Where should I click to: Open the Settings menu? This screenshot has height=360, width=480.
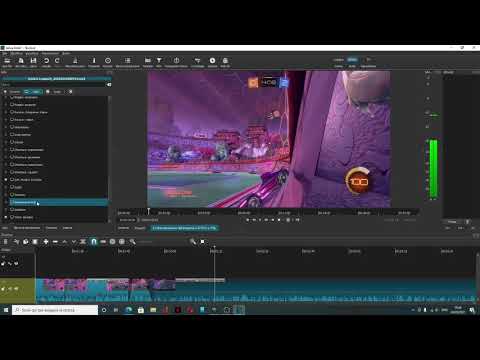coord(50,53)
